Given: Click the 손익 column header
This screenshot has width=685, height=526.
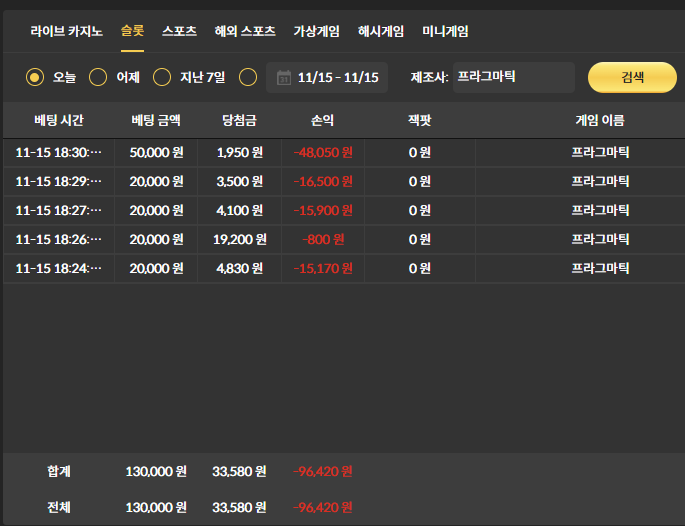Looking at the screenshot, I should (x=322, y=120).
